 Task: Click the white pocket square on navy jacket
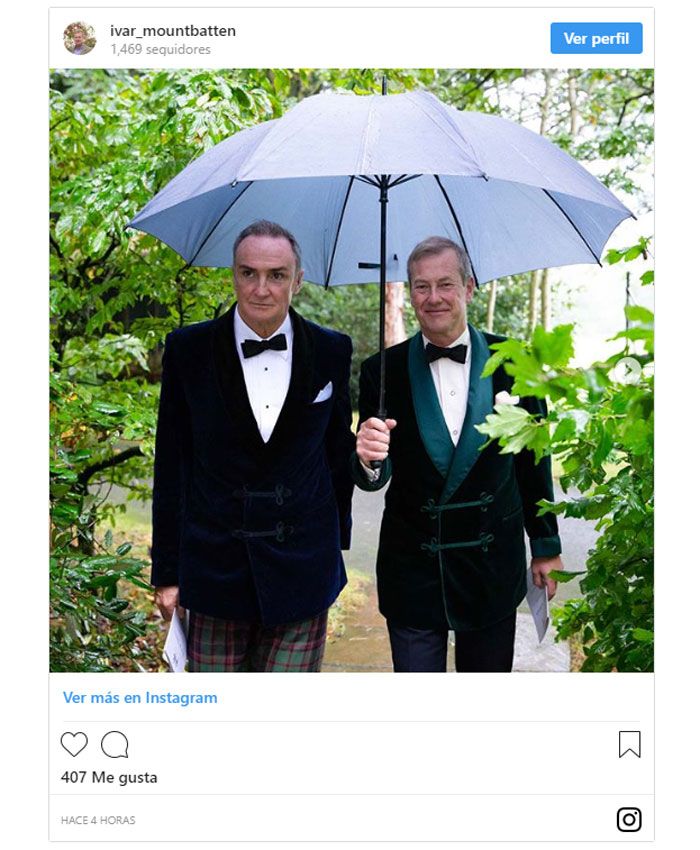[x=323, y=392]
